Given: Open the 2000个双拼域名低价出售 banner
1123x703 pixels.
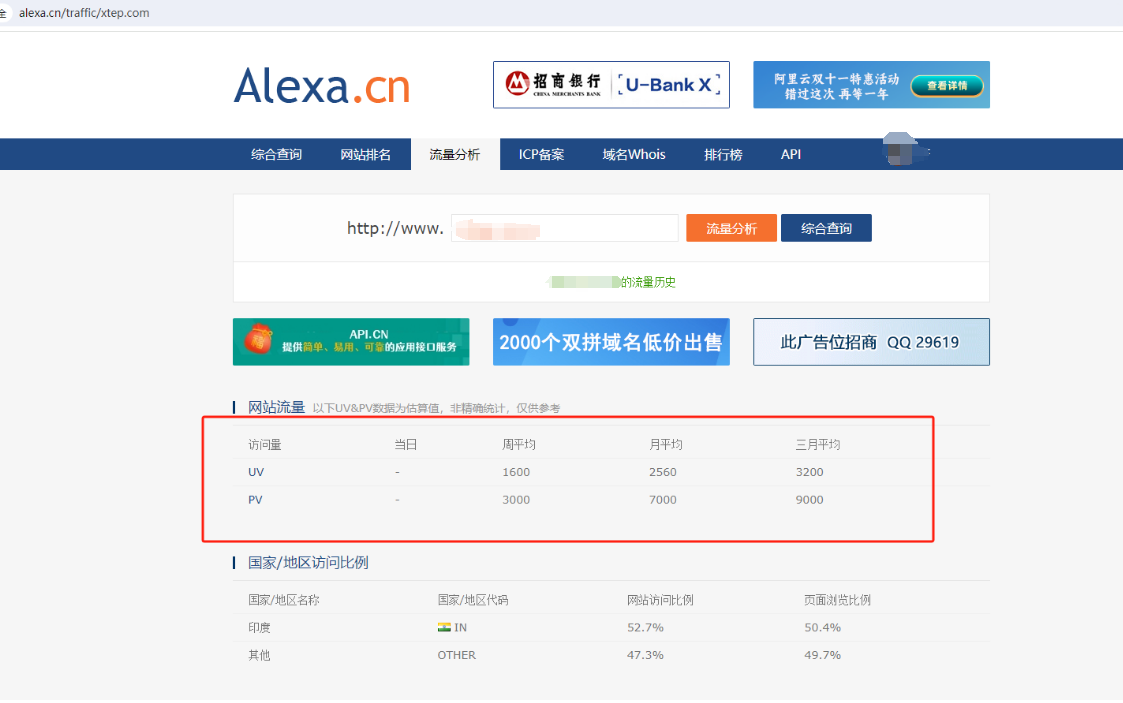Looking at the screenshot, I should 611,341.
